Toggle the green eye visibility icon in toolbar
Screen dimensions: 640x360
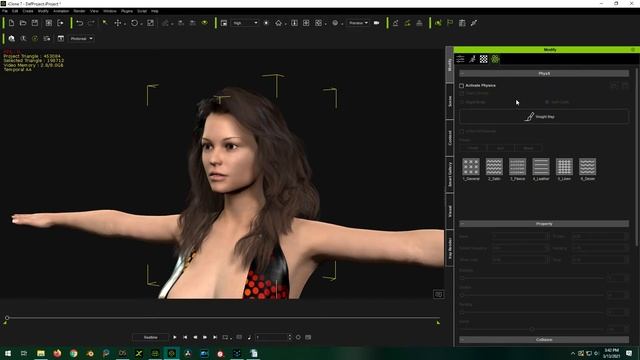pos(204,23)
